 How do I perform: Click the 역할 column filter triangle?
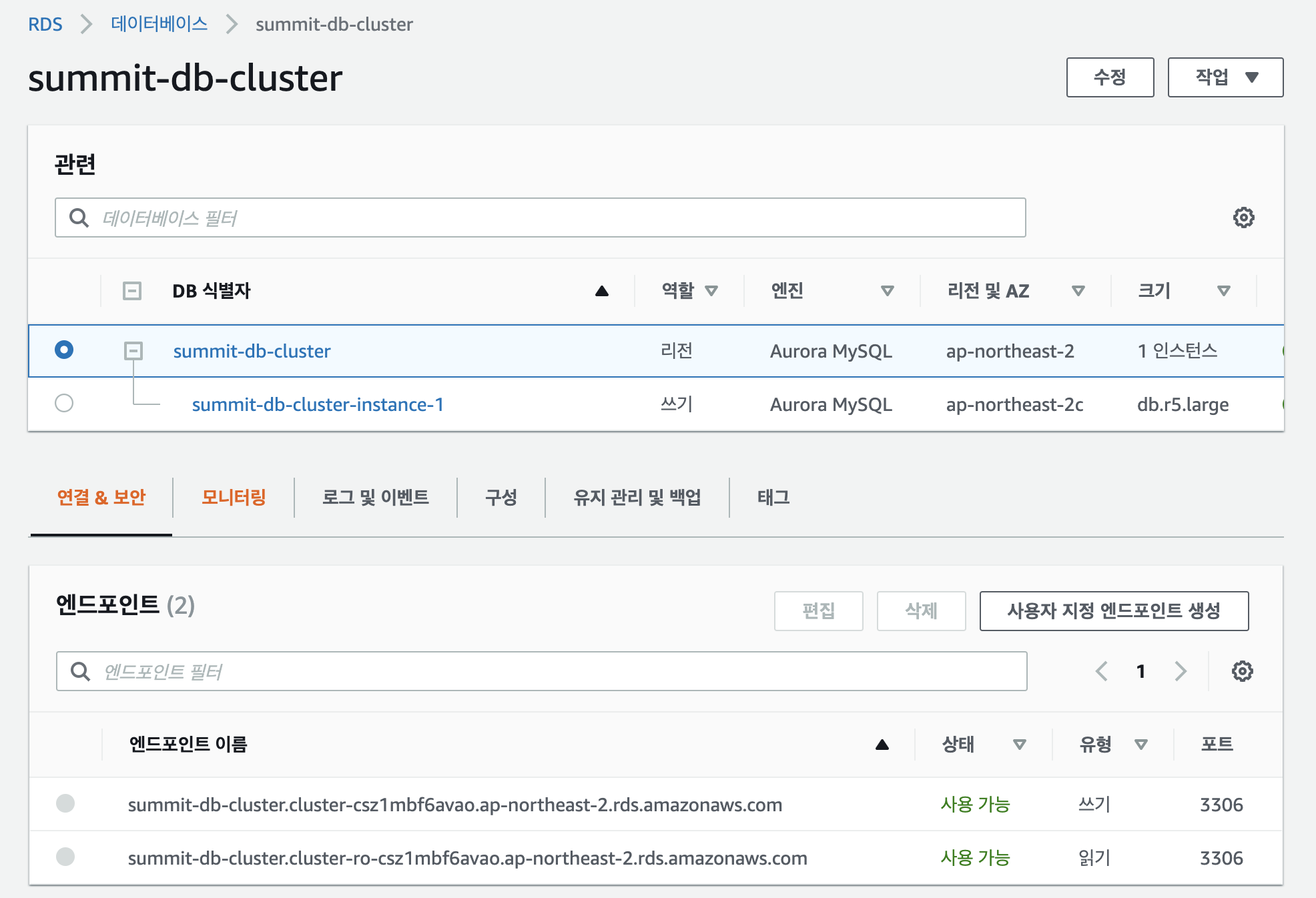point(711,291)
